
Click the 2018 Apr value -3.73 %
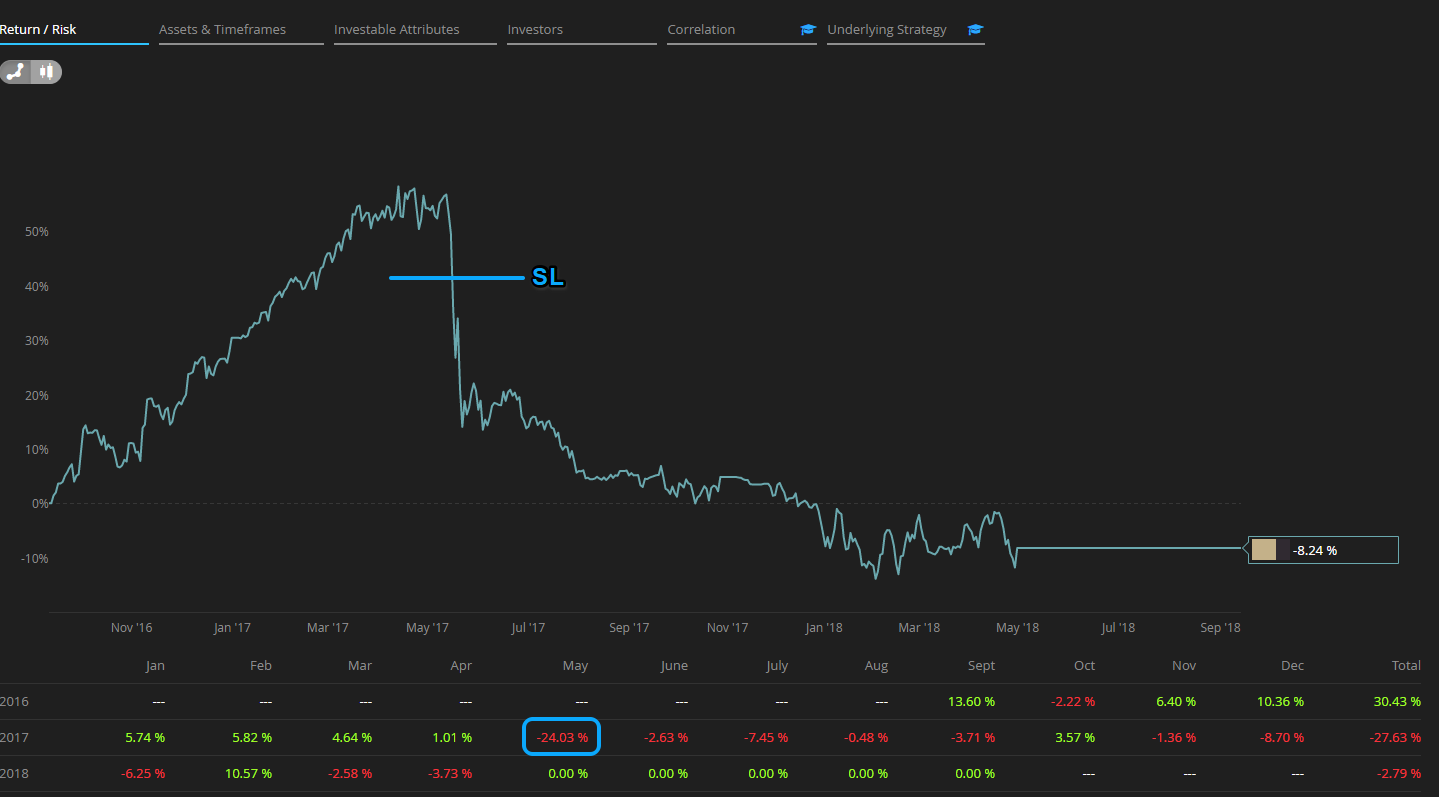point(448,774)
